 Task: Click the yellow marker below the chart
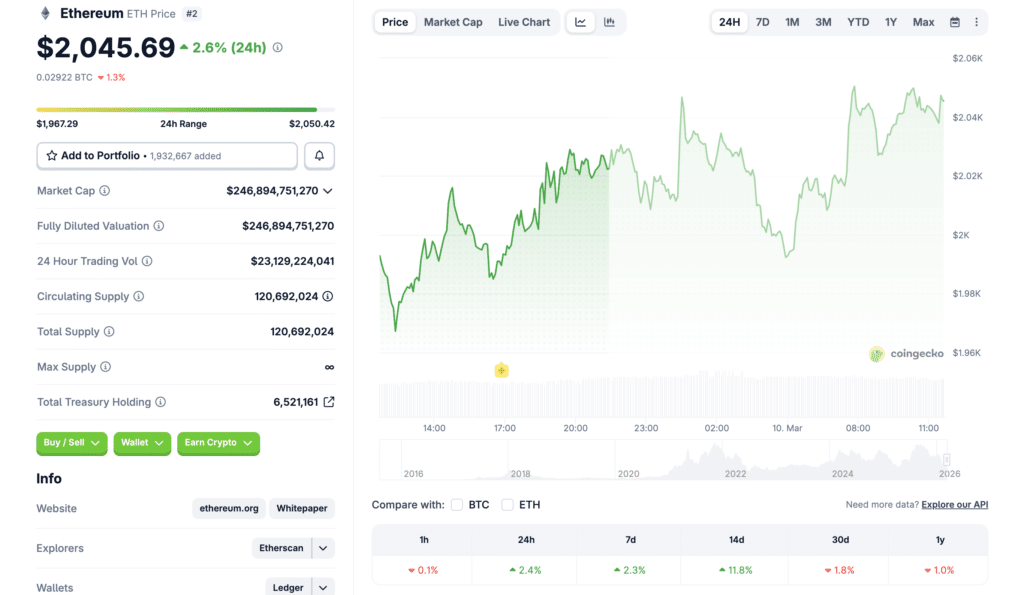pos(501,370)
